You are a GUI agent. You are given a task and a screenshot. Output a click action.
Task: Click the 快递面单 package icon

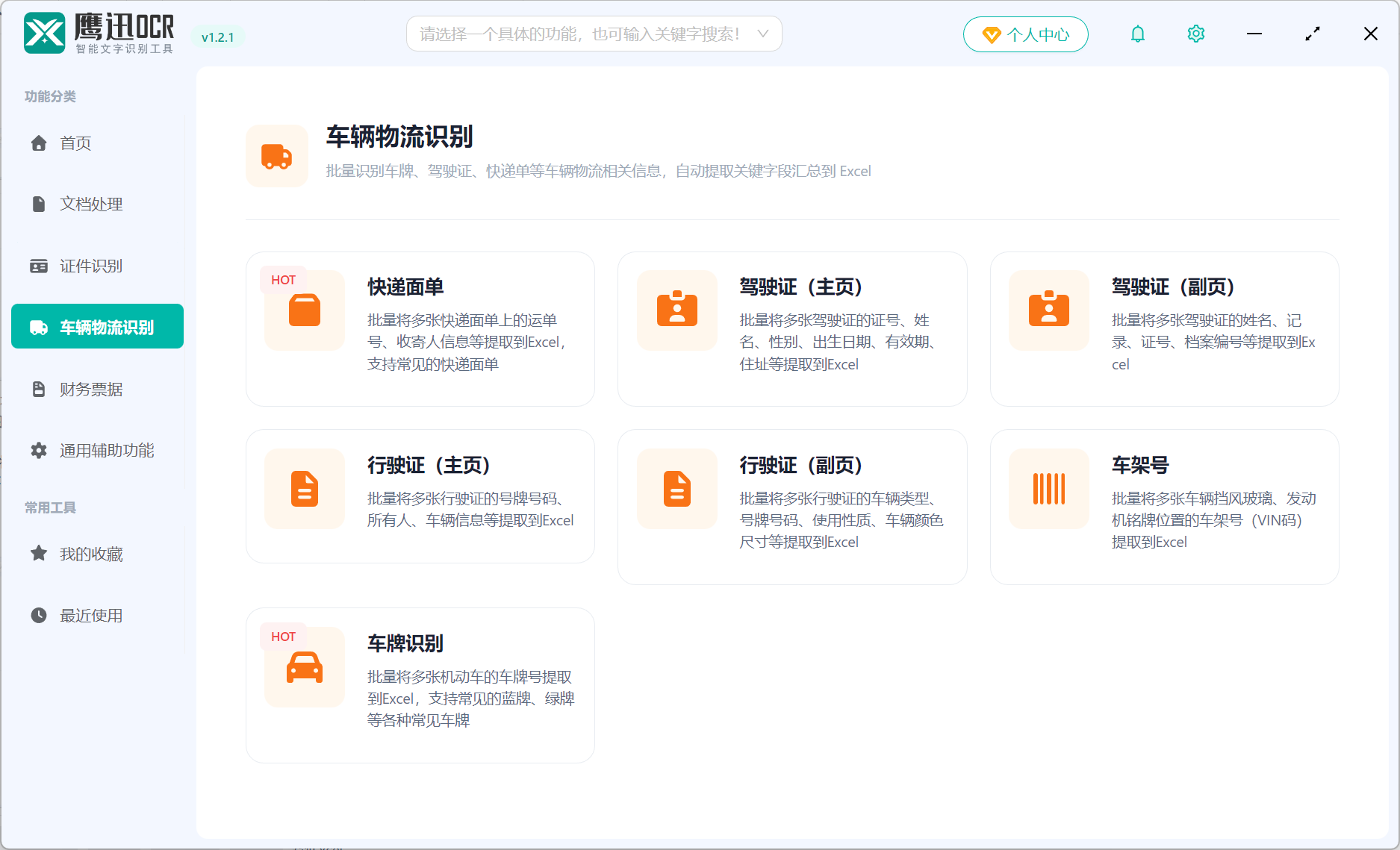[x=305, y=310]
